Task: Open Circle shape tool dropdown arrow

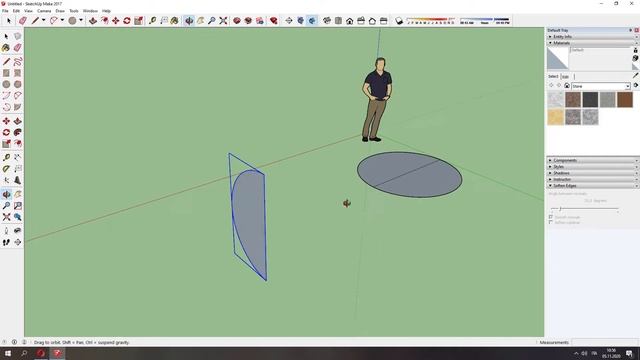Action: click(81, 20)
